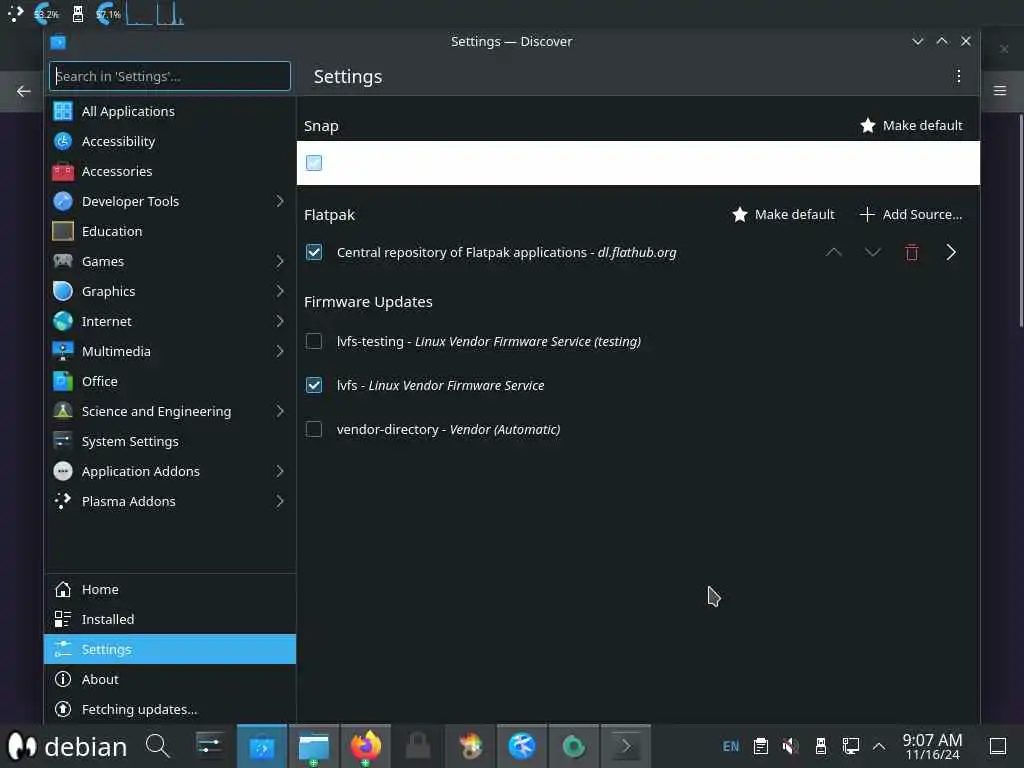Open hamburger menu in background window
Screen dimensions: 1024x768
coord(1000,91)
